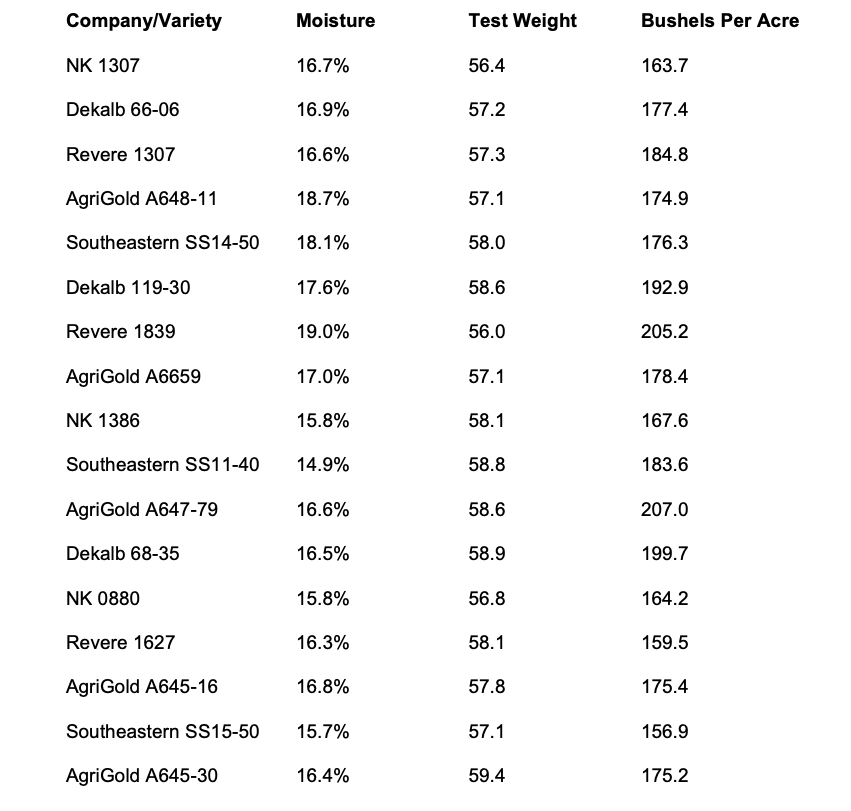Select the NK 1307 variety cell
Viewport: 851px width, 811px height.
point(103,66)
